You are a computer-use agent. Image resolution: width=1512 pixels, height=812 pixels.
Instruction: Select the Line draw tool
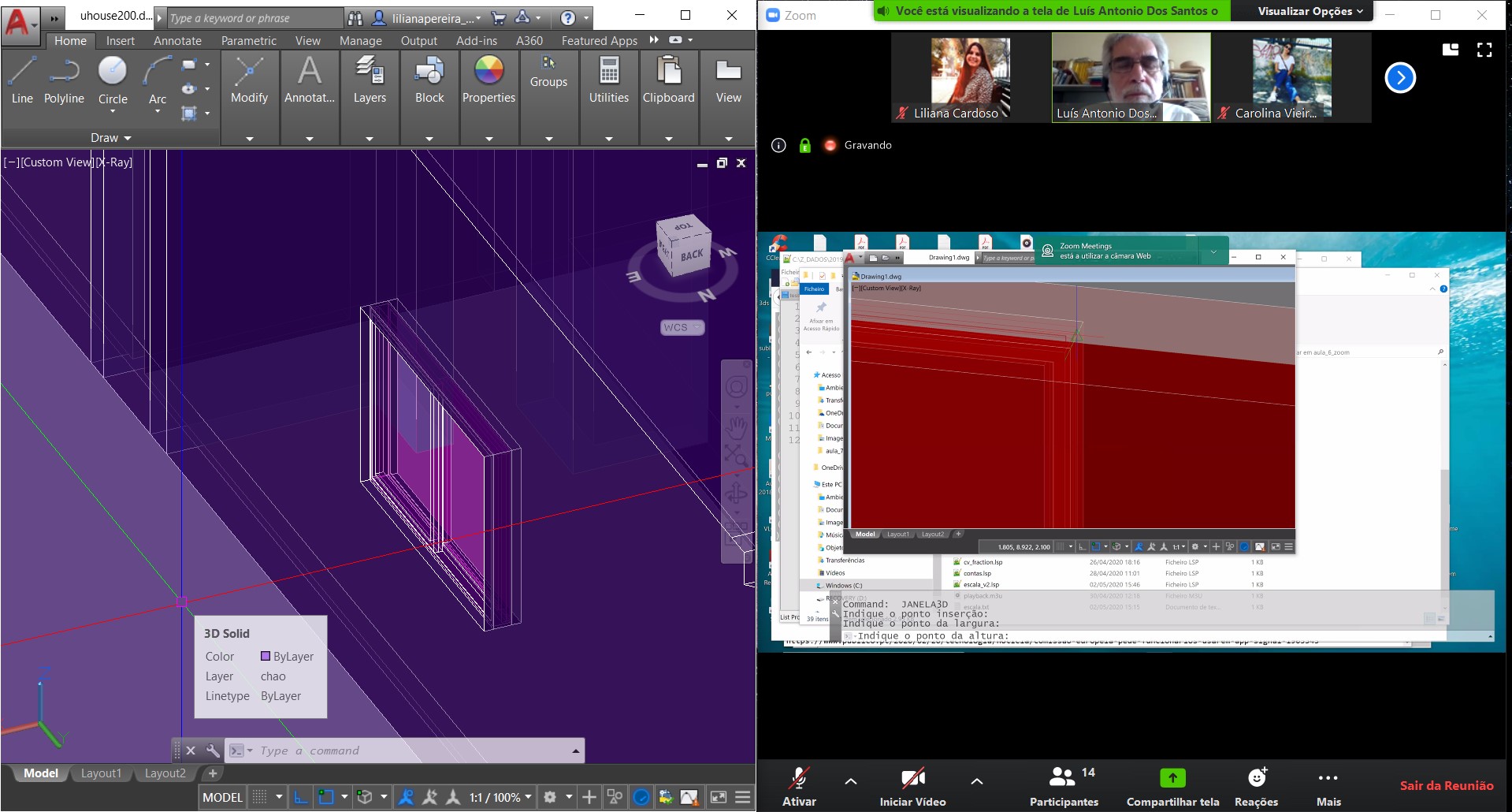click(x=22, y=80)
